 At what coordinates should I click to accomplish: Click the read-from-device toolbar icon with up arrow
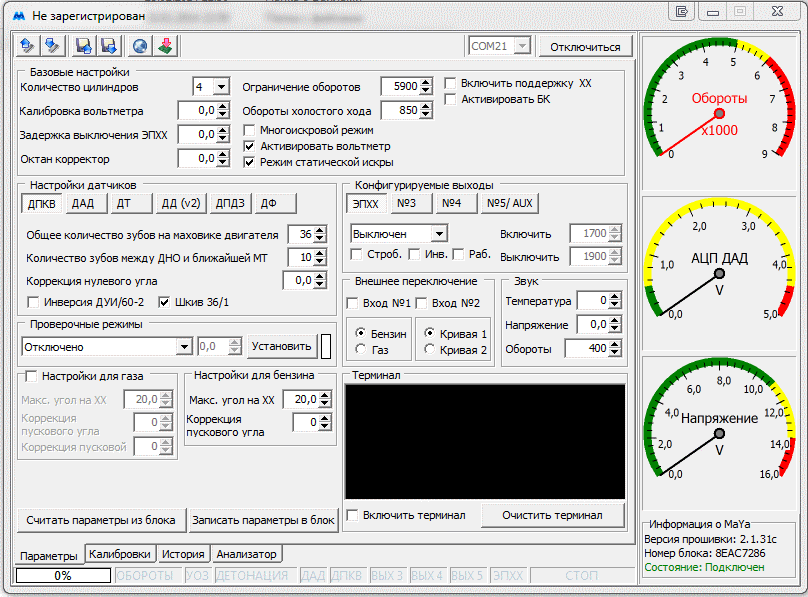28,46
